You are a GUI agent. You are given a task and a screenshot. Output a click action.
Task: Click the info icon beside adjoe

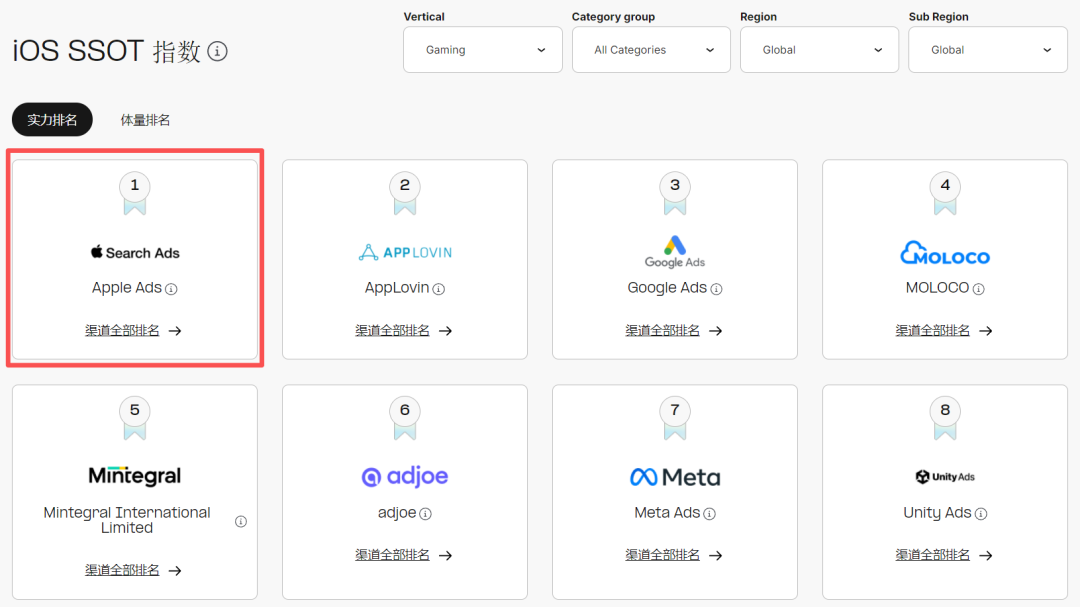click(x=426, y=513)
